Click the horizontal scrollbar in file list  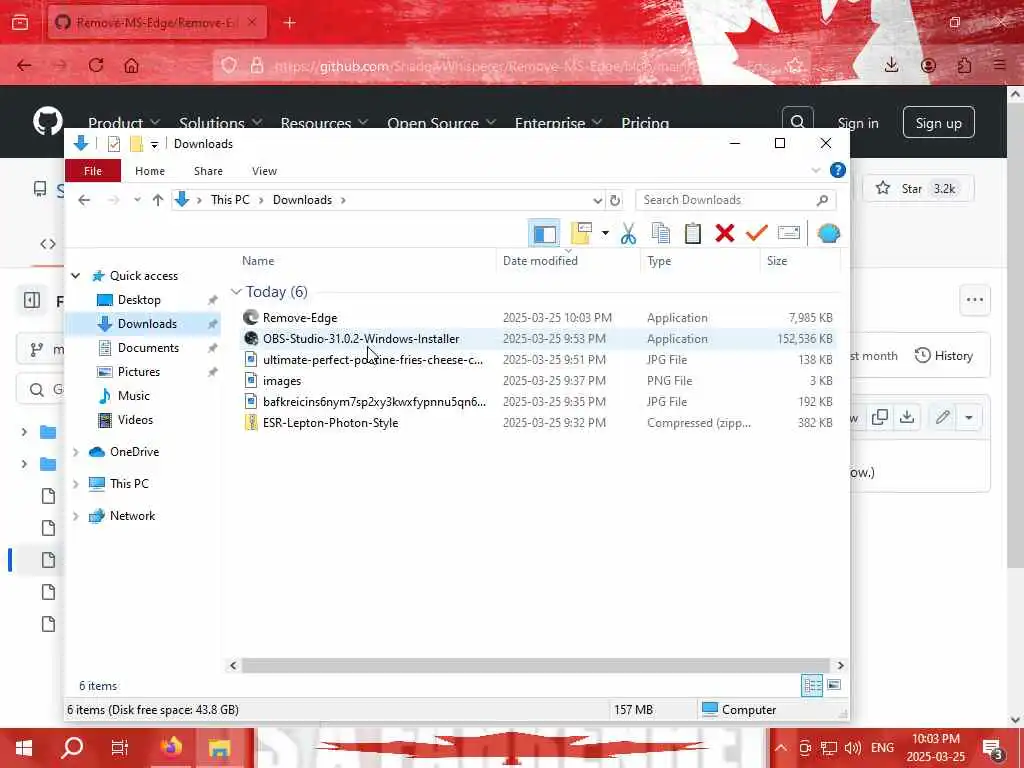coord(536,665)
